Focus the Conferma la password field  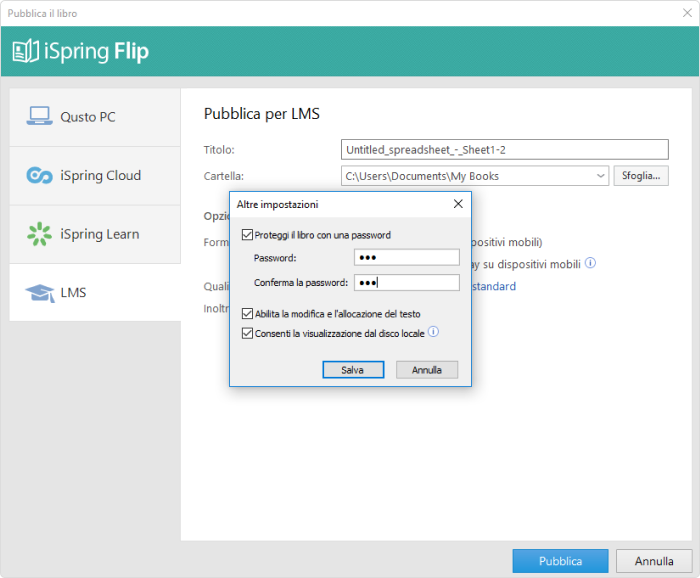click(x=407, y=283)
